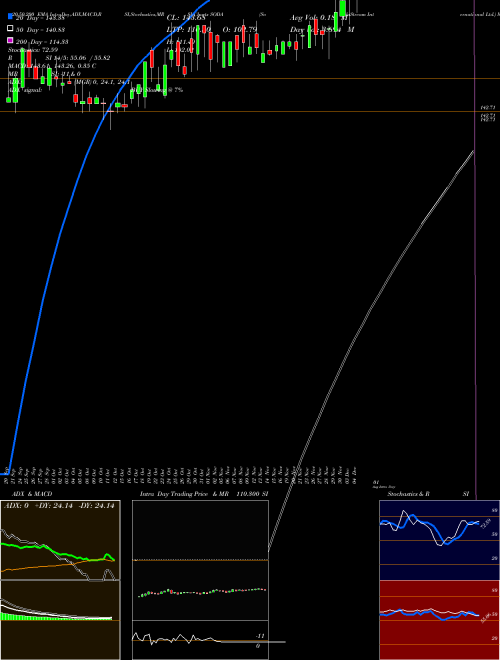Open the red RSI chart panel
The image size is (500, 660).
coord(439,620)
